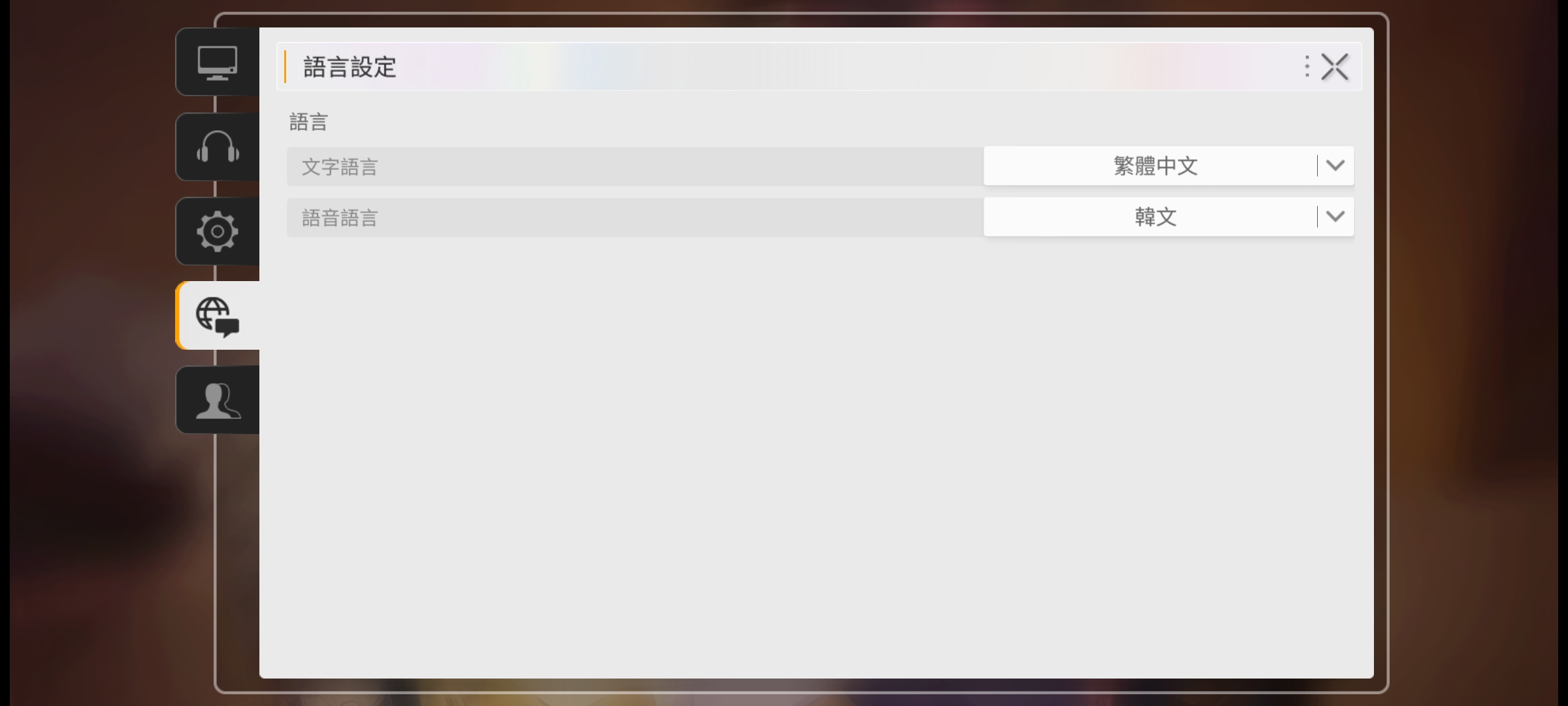1568x706 pixels.
Task: Open the display settings monitor tab
Action: [218, 62]
